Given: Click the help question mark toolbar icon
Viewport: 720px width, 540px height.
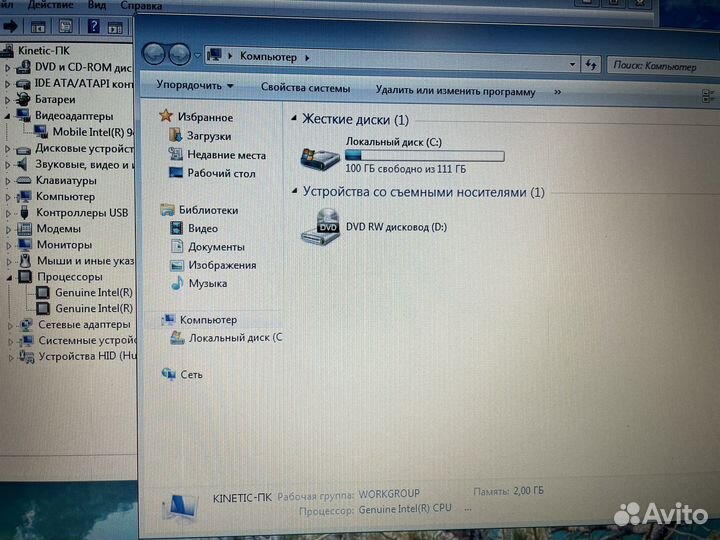Looking at the screenshot, I should click(93, 26).
